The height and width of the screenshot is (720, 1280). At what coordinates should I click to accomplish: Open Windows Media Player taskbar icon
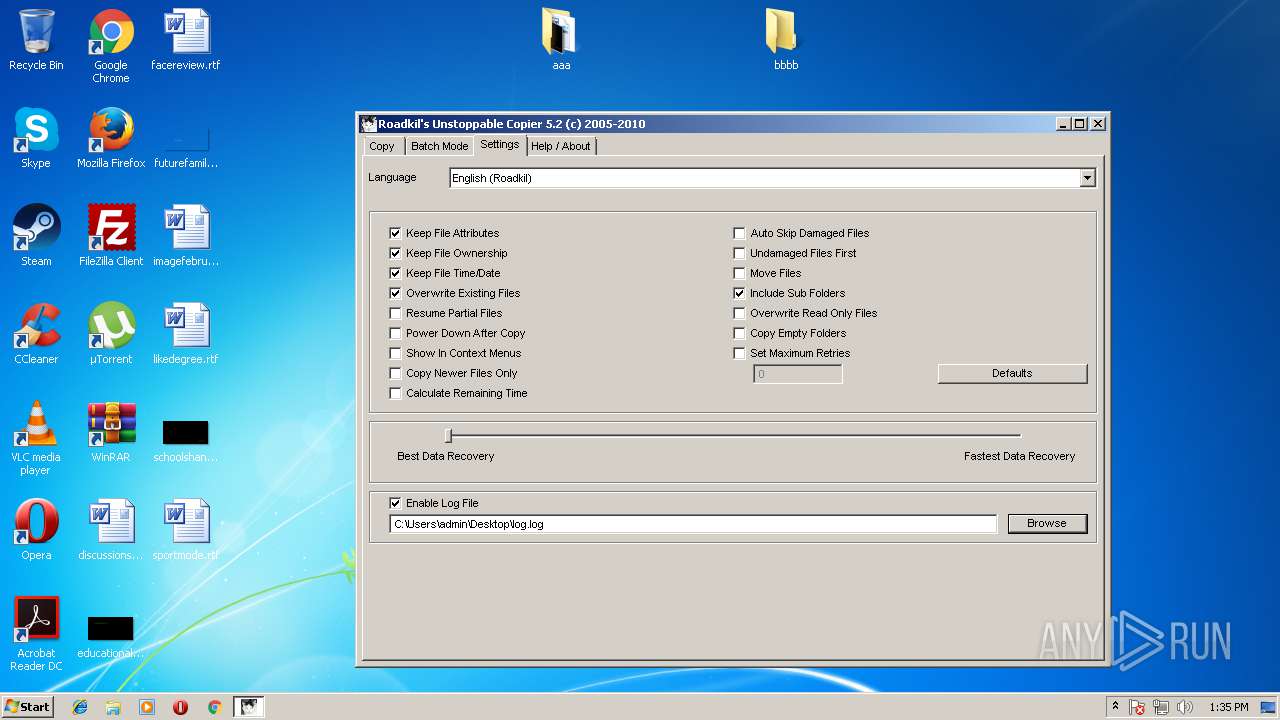pyautogui.click(x=147, y=707)
